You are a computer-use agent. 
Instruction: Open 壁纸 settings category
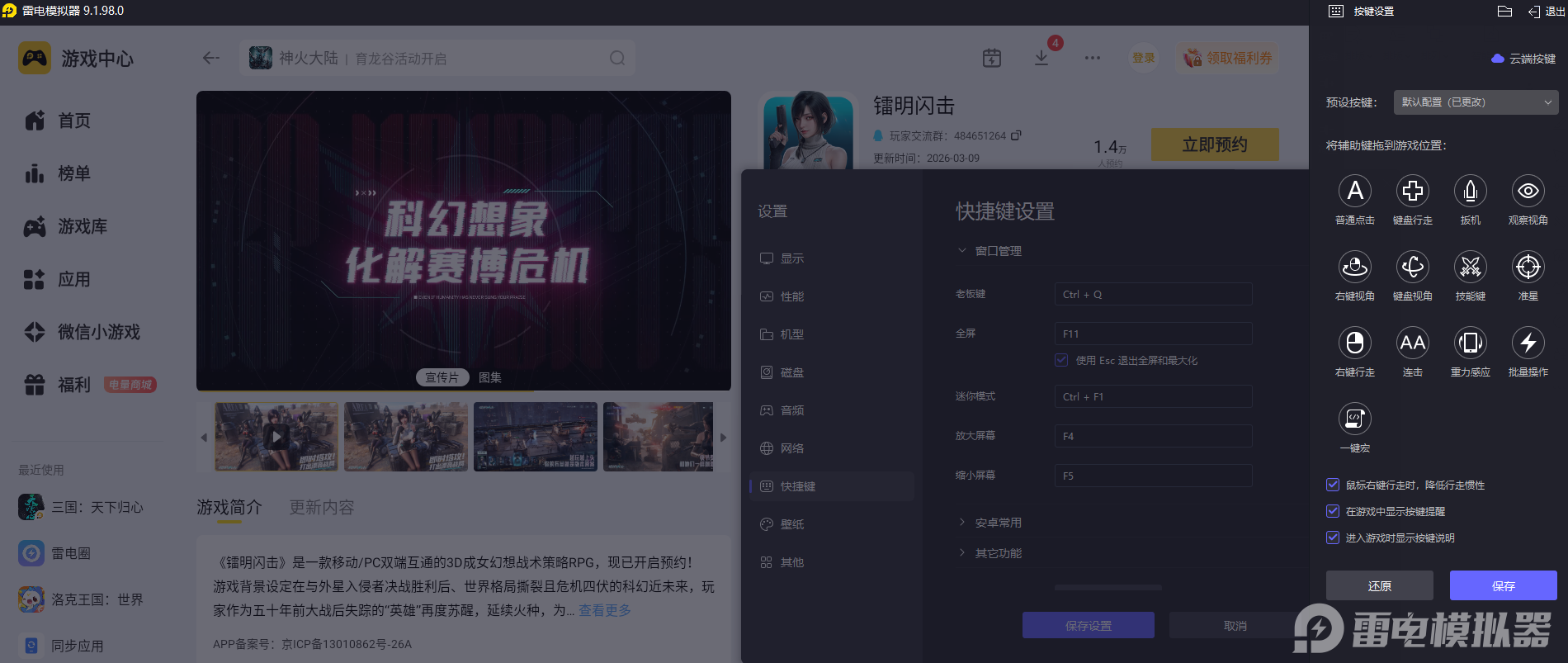click(x=832, y=524)
